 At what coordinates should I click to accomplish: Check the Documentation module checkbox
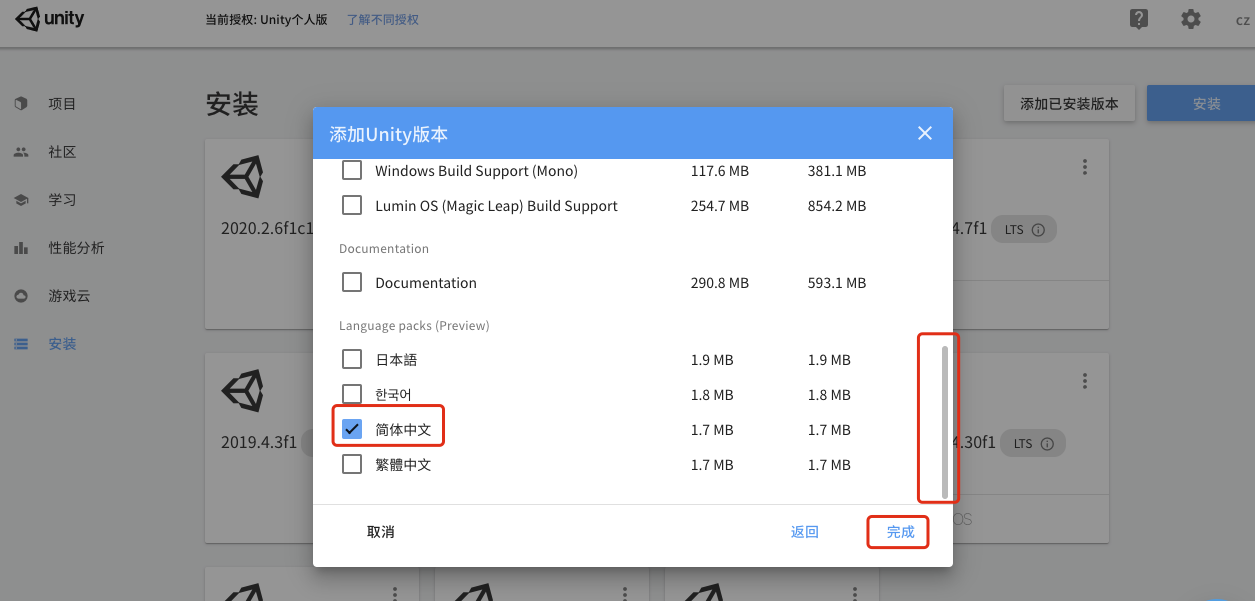pos(352,283)
